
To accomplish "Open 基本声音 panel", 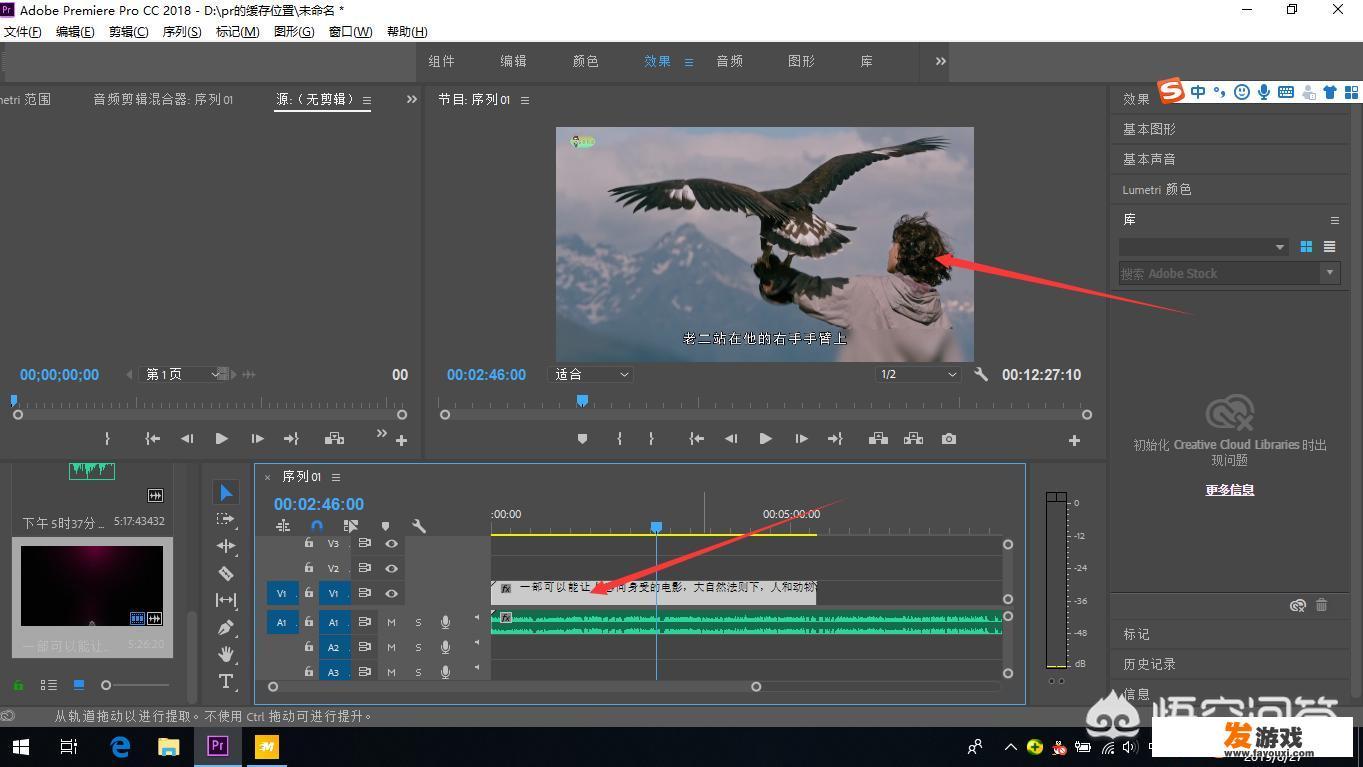I will 1149,159.
